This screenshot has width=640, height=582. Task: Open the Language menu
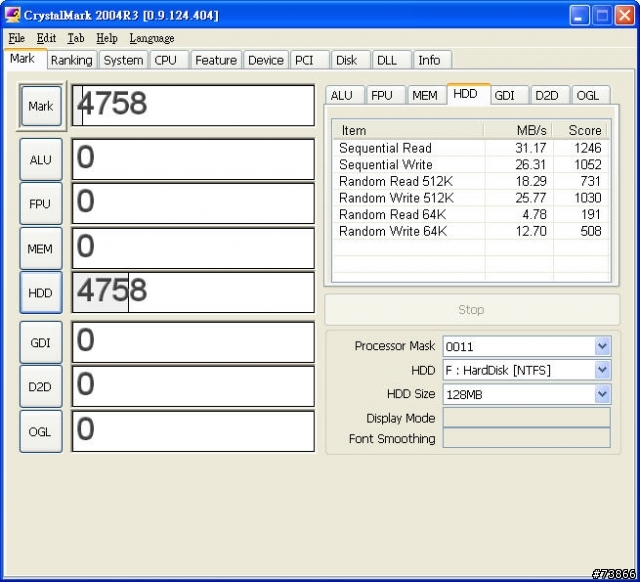(152, 38)
